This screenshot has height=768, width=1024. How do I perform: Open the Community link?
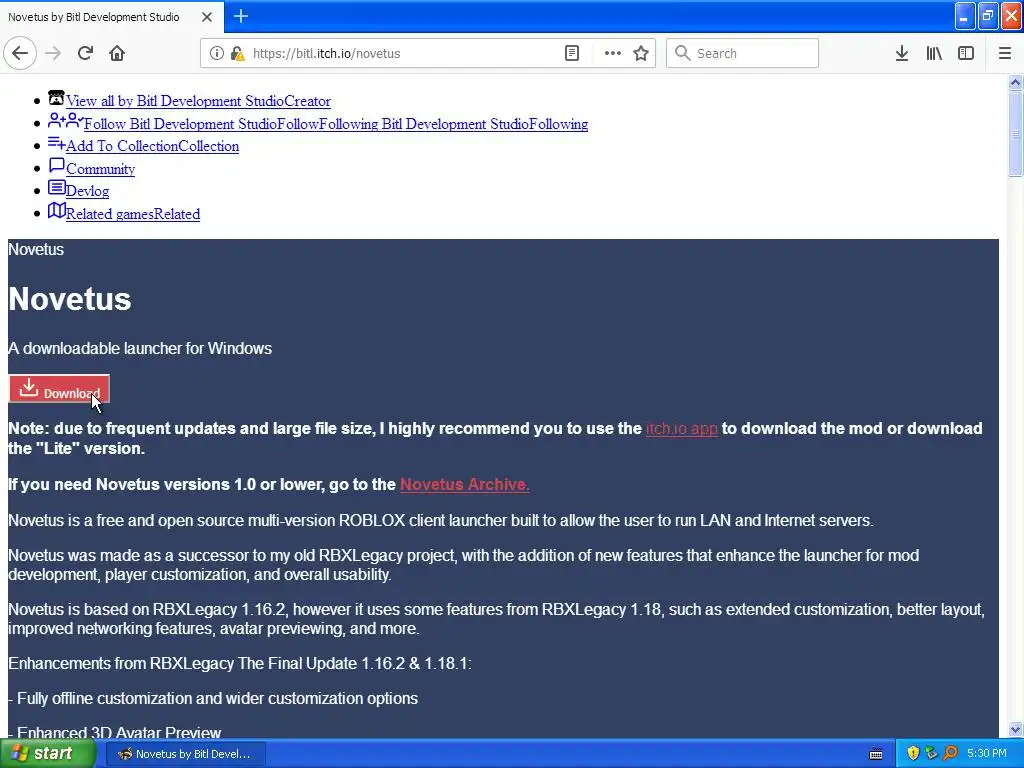tap(101, 169)
